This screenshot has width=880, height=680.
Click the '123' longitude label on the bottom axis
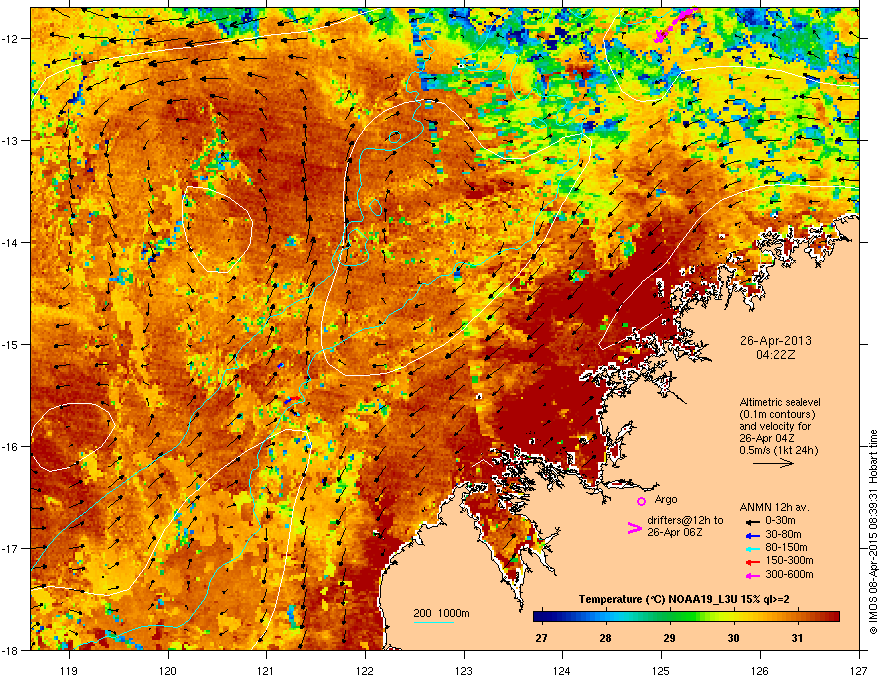tap(464, 670)
